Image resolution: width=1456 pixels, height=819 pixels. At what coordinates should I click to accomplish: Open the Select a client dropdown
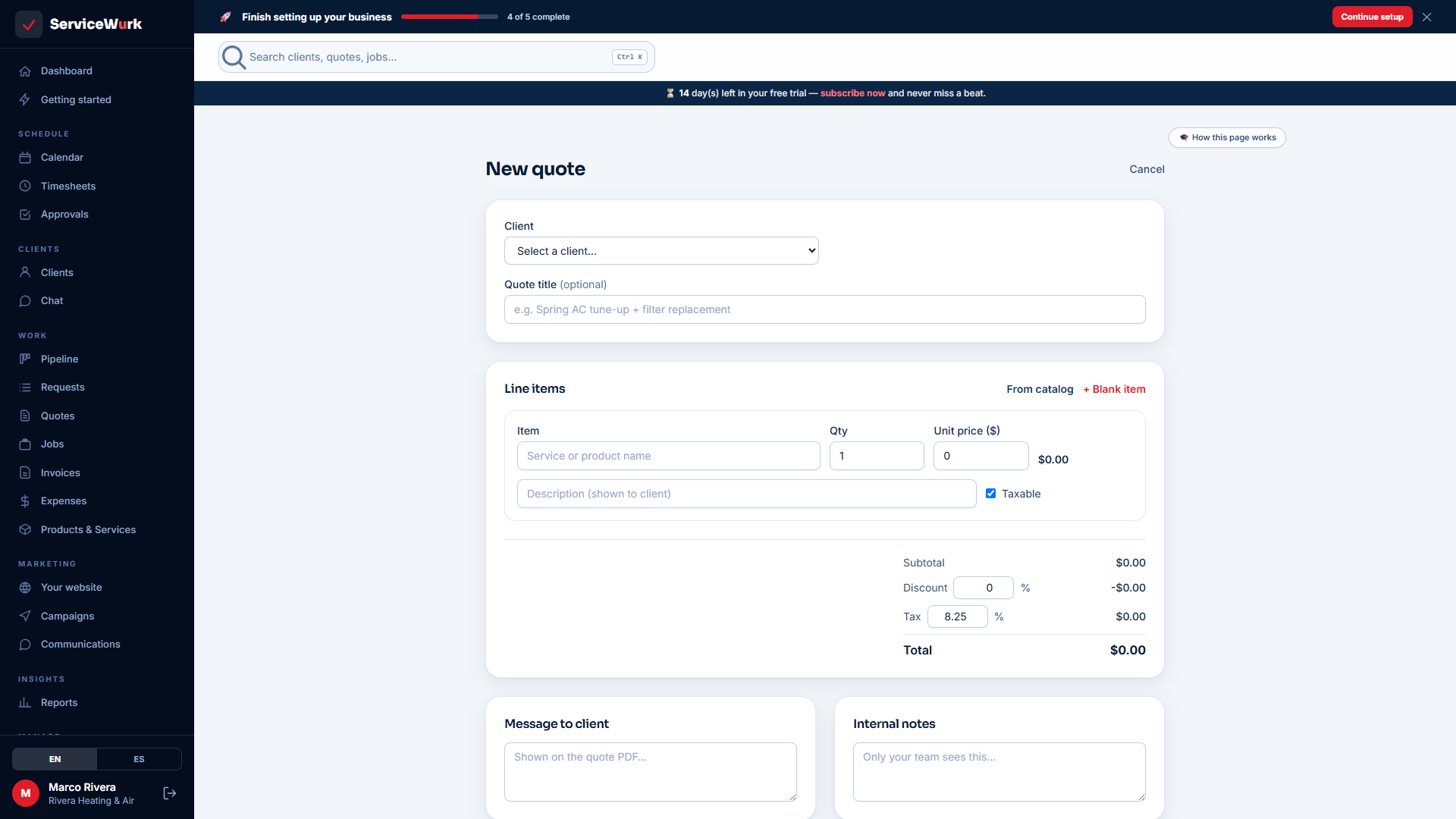[x=661, y=251]
